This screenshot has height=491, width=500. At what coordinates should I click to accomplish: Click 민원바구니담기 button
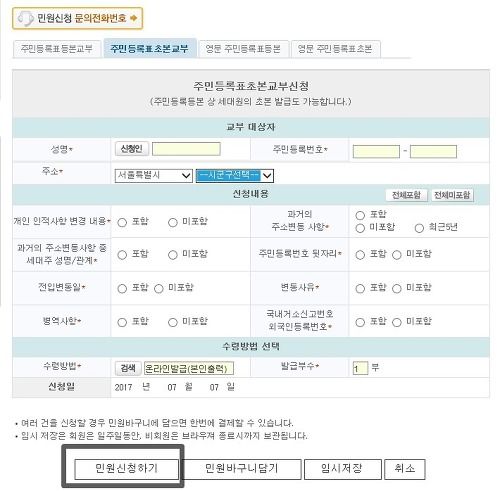pos(242,469)
